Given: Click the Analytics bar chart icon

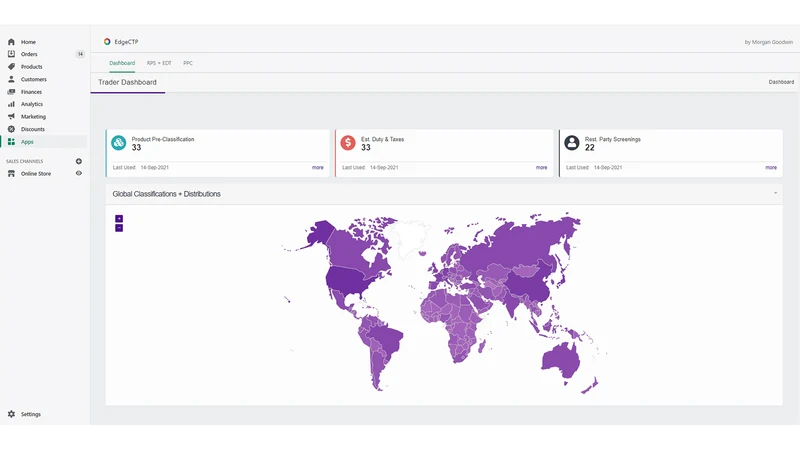Looking at the screenshot, I should tap(11, 104).
